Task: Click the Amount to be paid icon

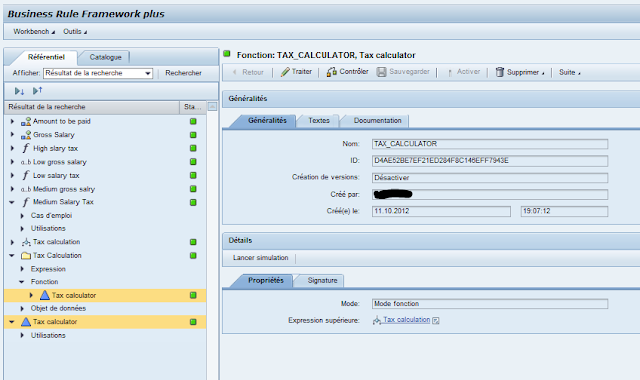Action: click(x=26, y=121)
